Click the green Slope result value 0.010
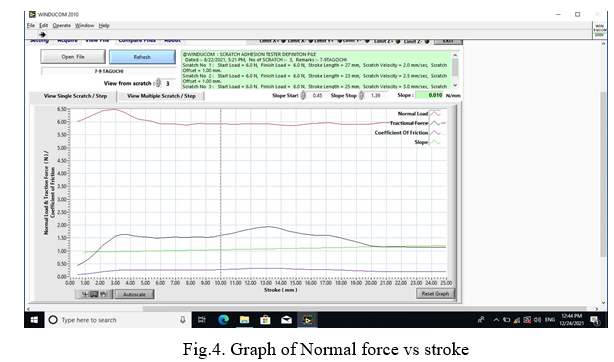The height and width of the screenshot is (362, 614). (429, 95)
